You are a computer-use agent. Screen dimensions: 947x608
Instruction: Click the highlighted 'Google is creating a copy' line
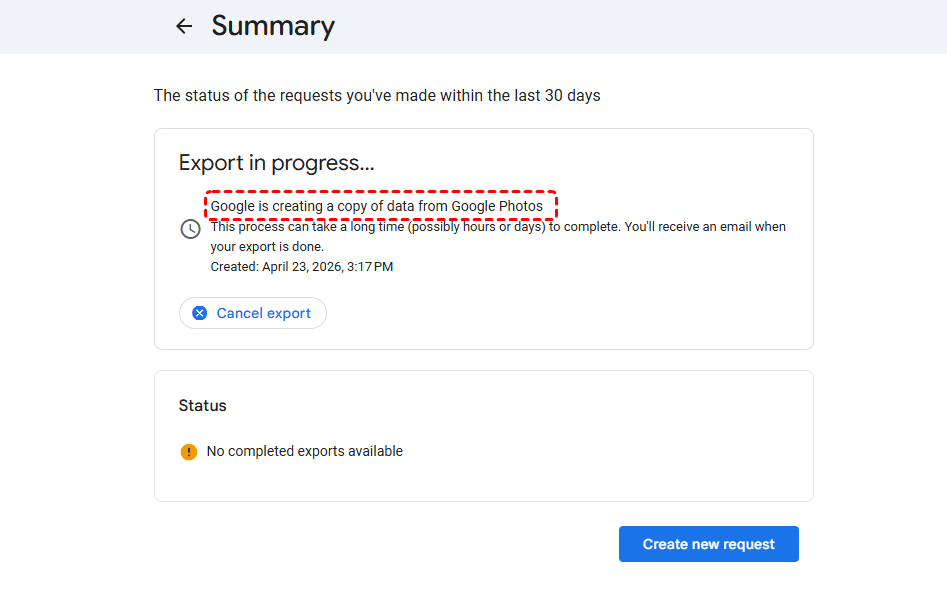[x=376, y=207]
